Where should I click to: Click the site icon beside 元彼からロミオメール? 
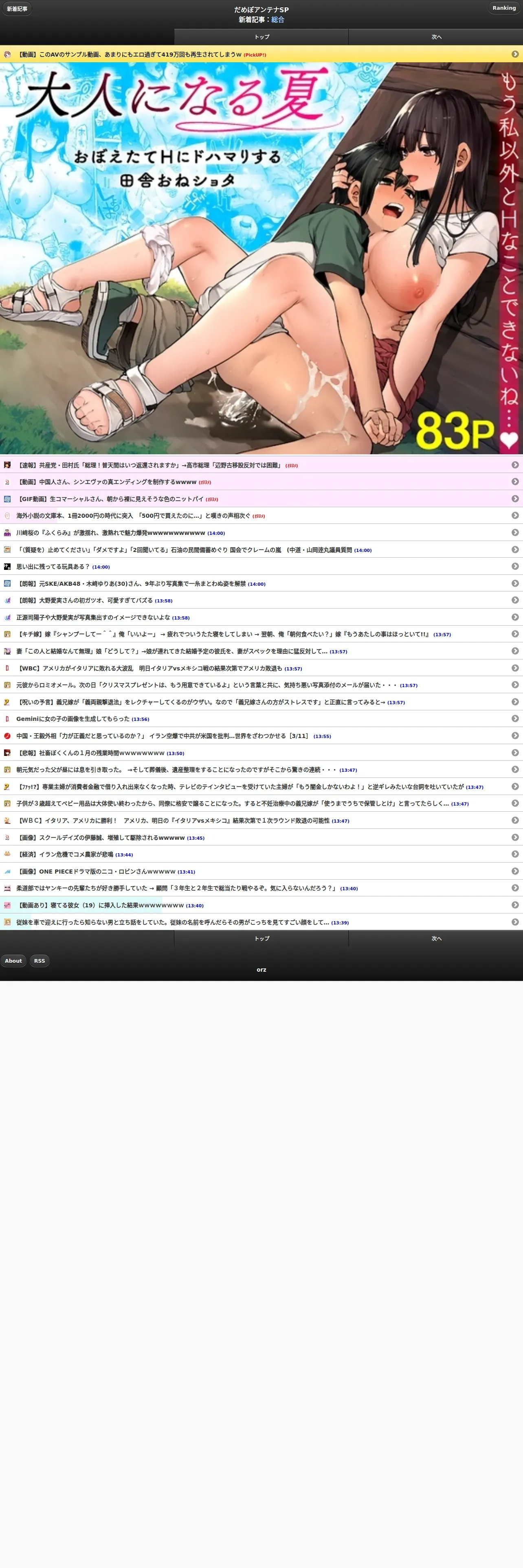coord(7,685)
